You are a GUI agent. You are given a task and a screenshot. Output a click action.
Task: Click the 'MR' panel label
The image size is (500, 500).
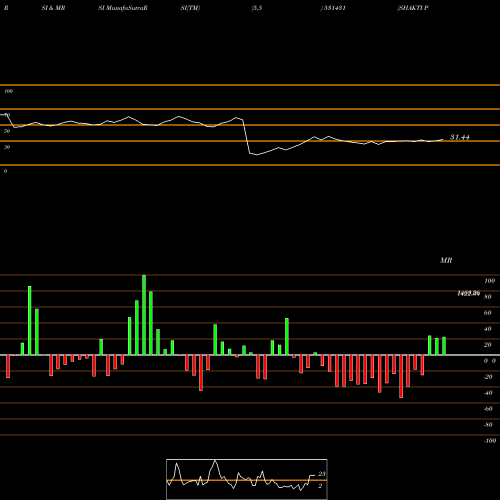pos(446,260)
